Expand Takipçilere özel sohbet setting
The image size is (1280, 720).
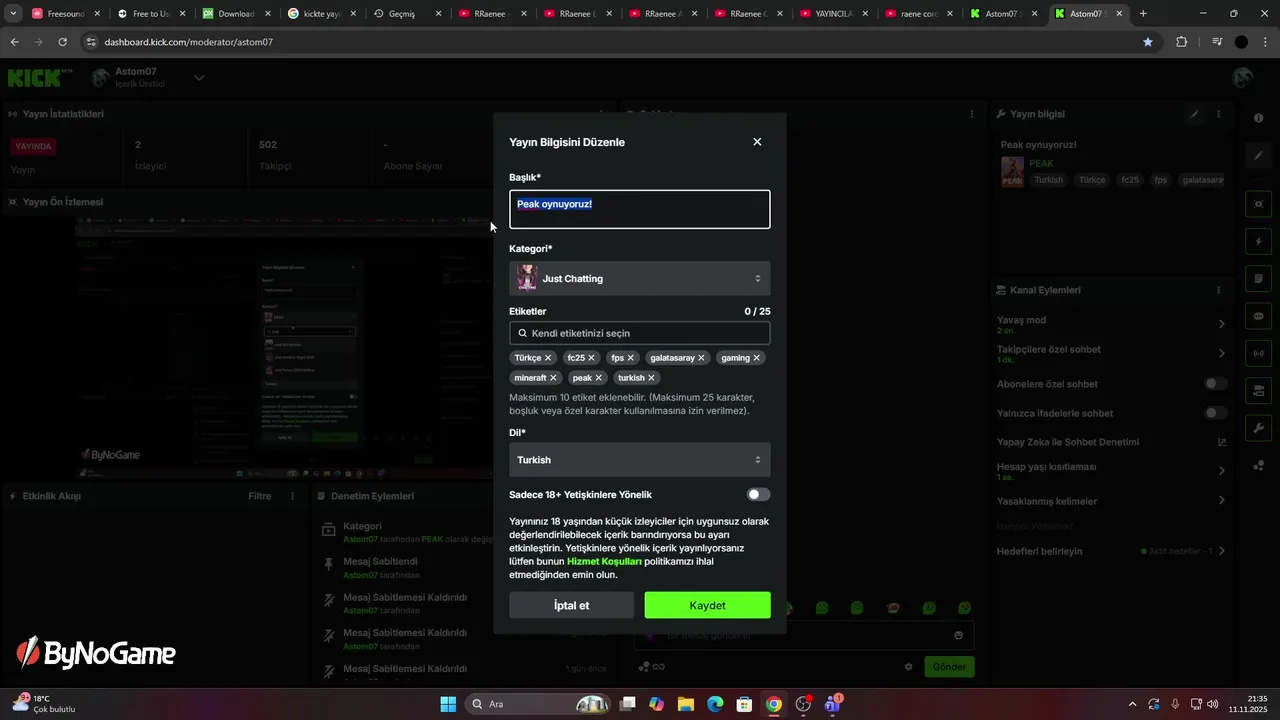(x=1221, y=353)
